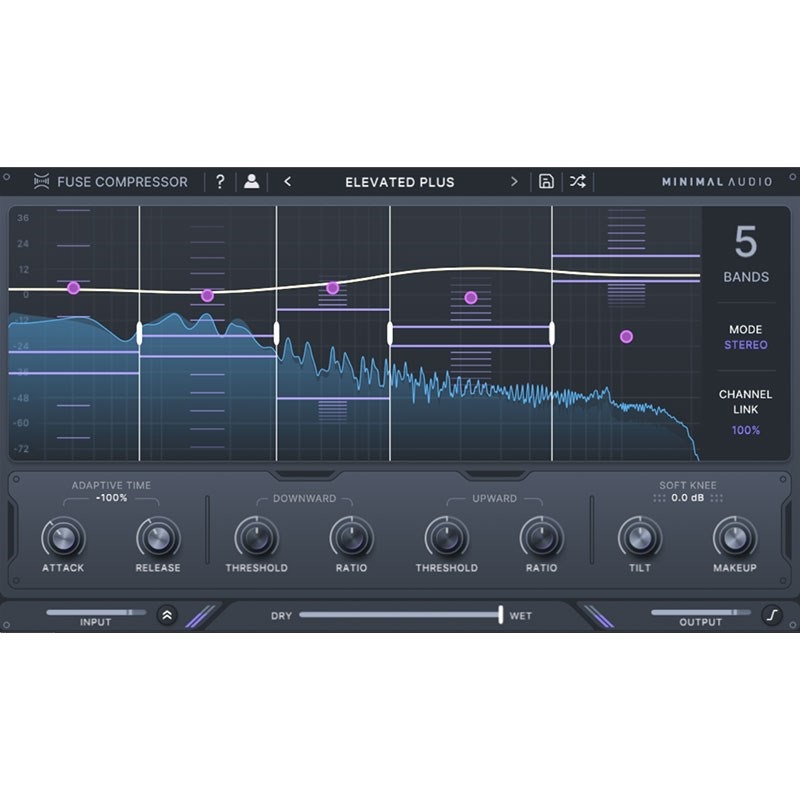Go to previous preset arrow
The width and height of the screenshot is (800, 800).
pyautogui.click(x=288, y=181)
